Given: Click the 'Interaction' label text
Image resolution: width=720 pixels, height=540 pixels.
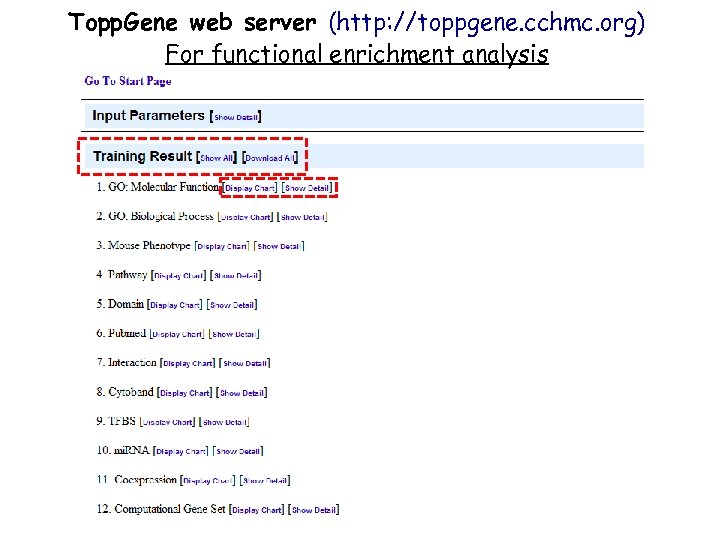Looking at the screenshot, I should coord(132,363).
